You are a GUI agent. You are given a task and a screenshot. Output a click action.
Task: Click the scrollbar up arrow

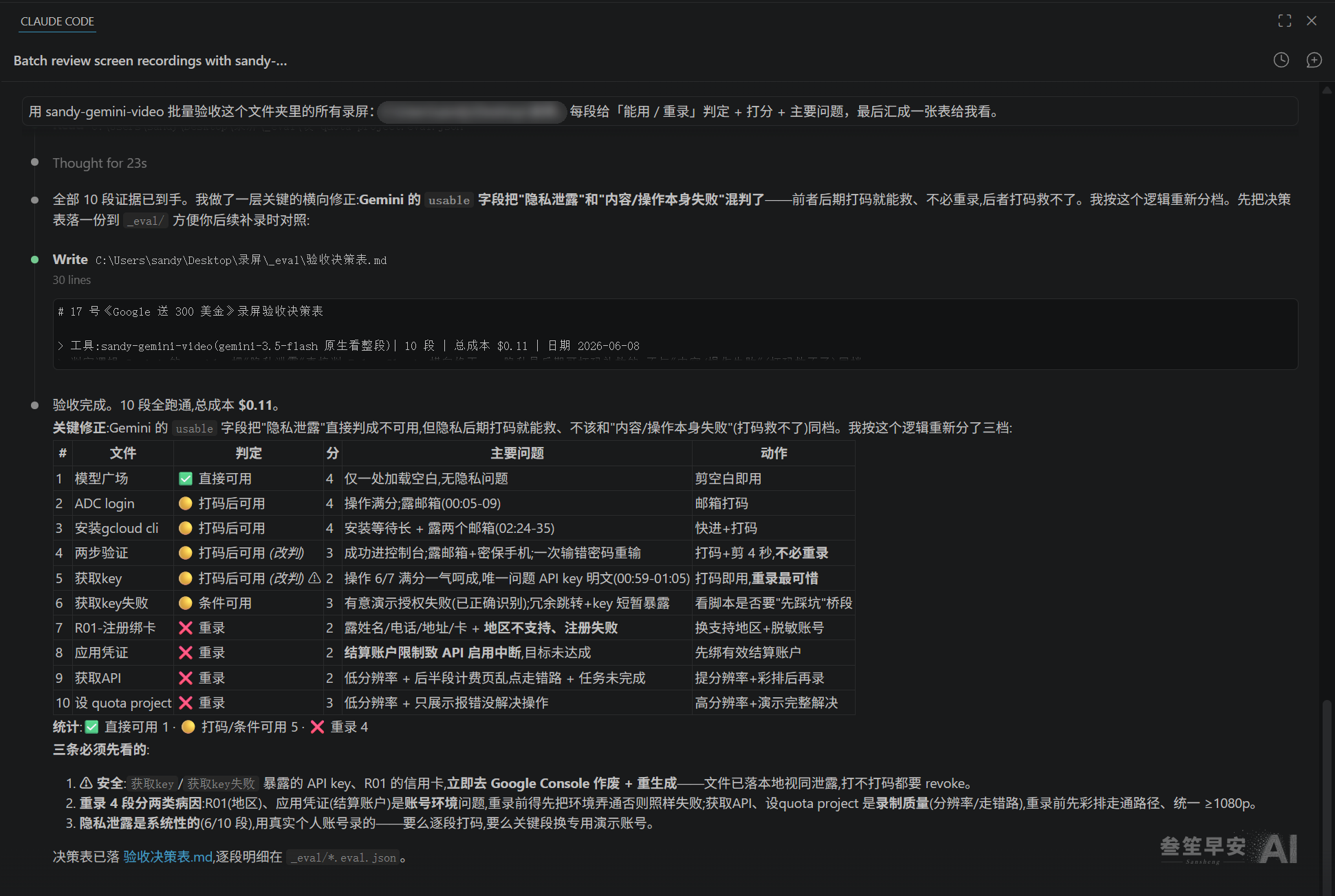tap(1327, 90)
